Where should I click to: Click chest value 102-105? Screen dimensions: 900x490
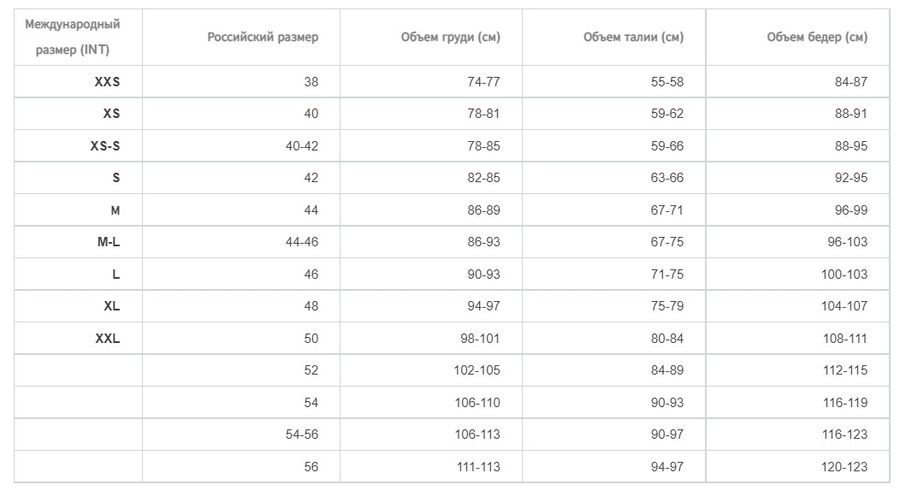point(477,371)
